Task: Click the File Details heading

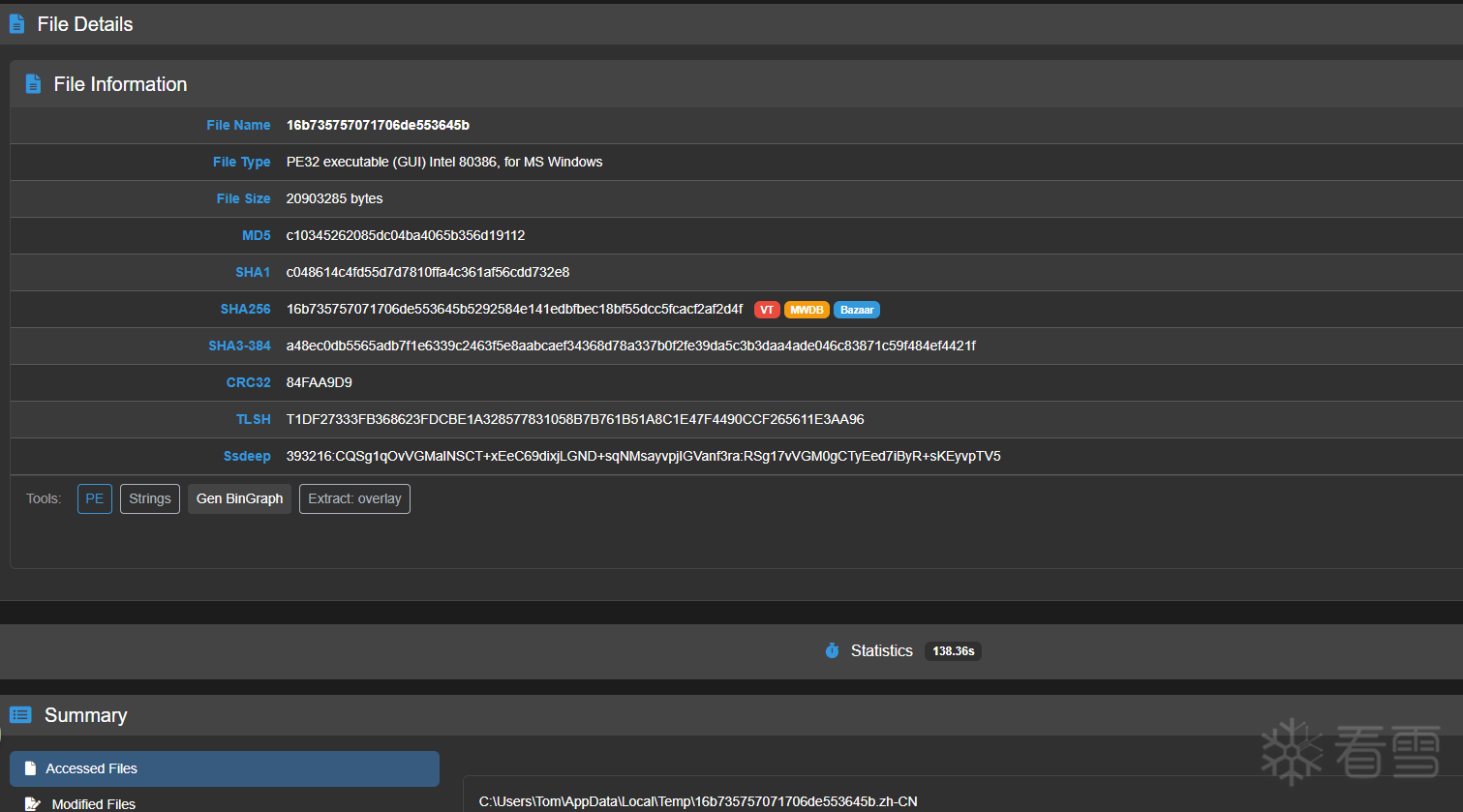Action: (x=85, y=24)
